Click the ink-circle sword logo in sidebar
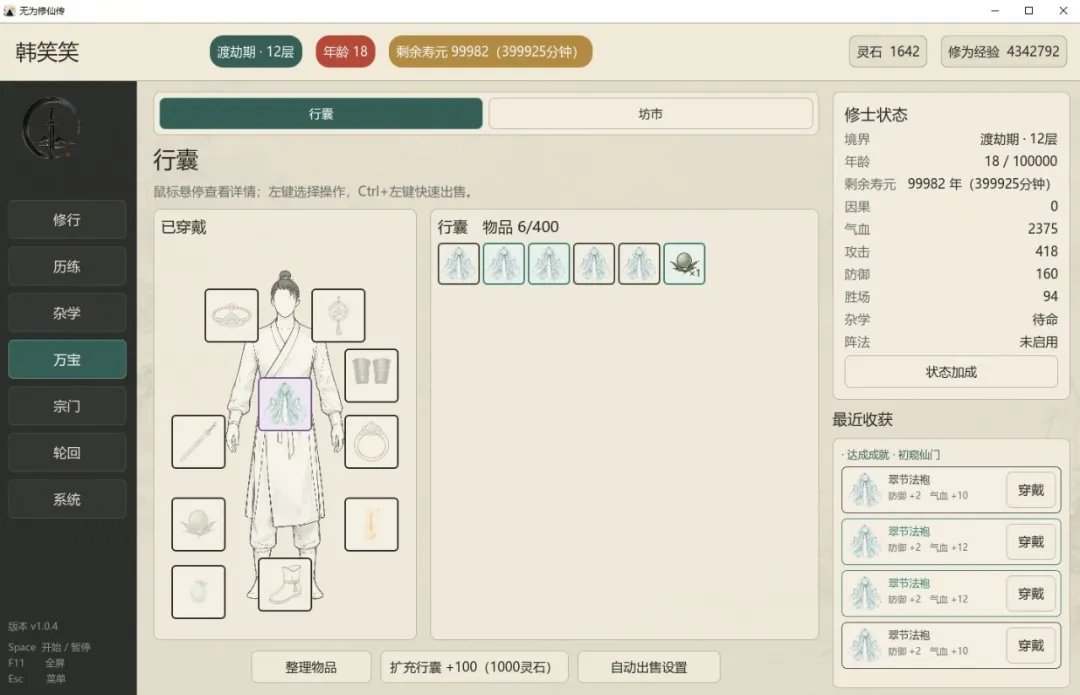Screen dimensions: 1080x695 coord(52,129)
